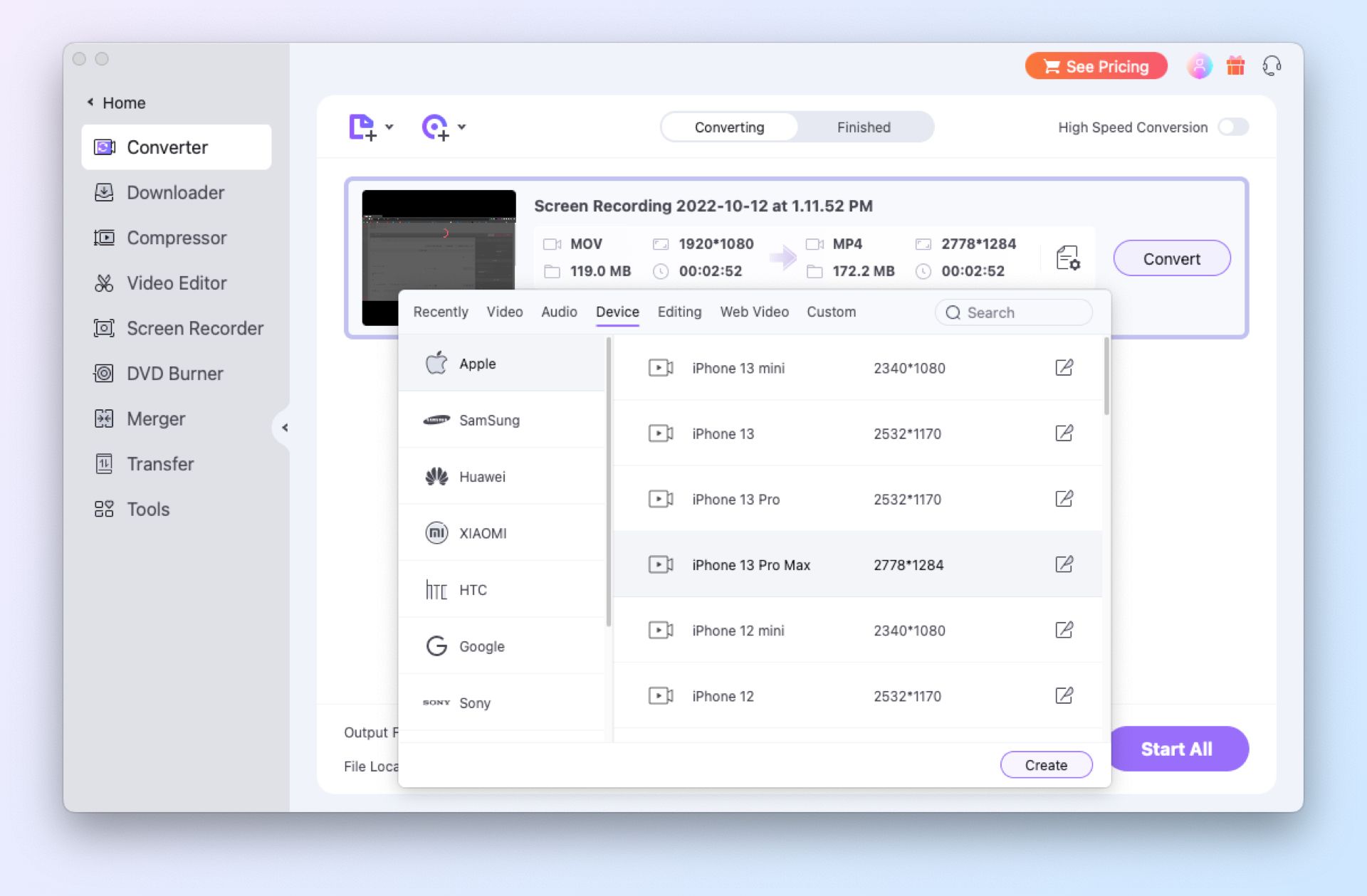Open the Web Video category
Viewport: 1367px width, 896px height.
[x=754, y=312]
